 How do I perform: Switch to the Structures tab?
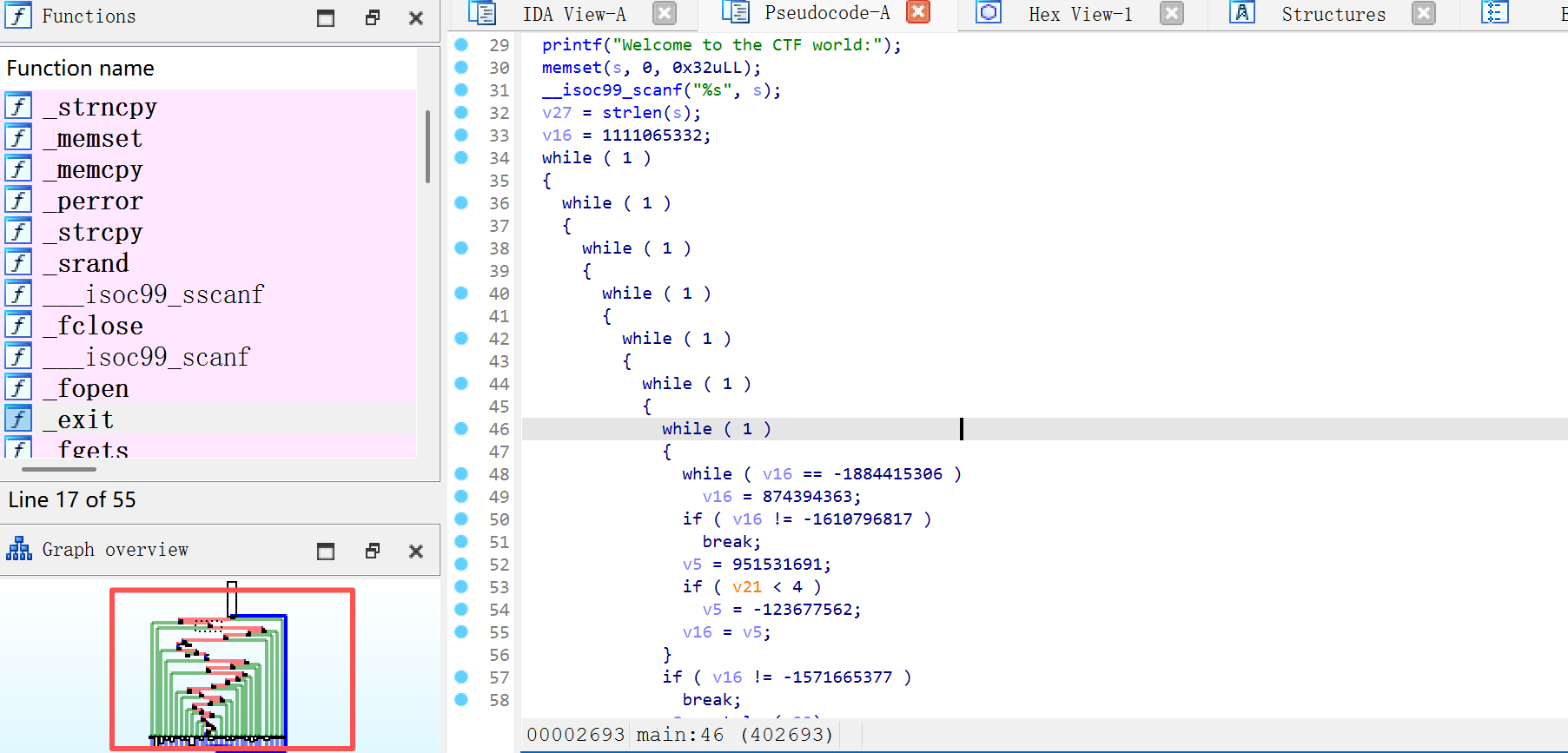(x=1333, y=14)
